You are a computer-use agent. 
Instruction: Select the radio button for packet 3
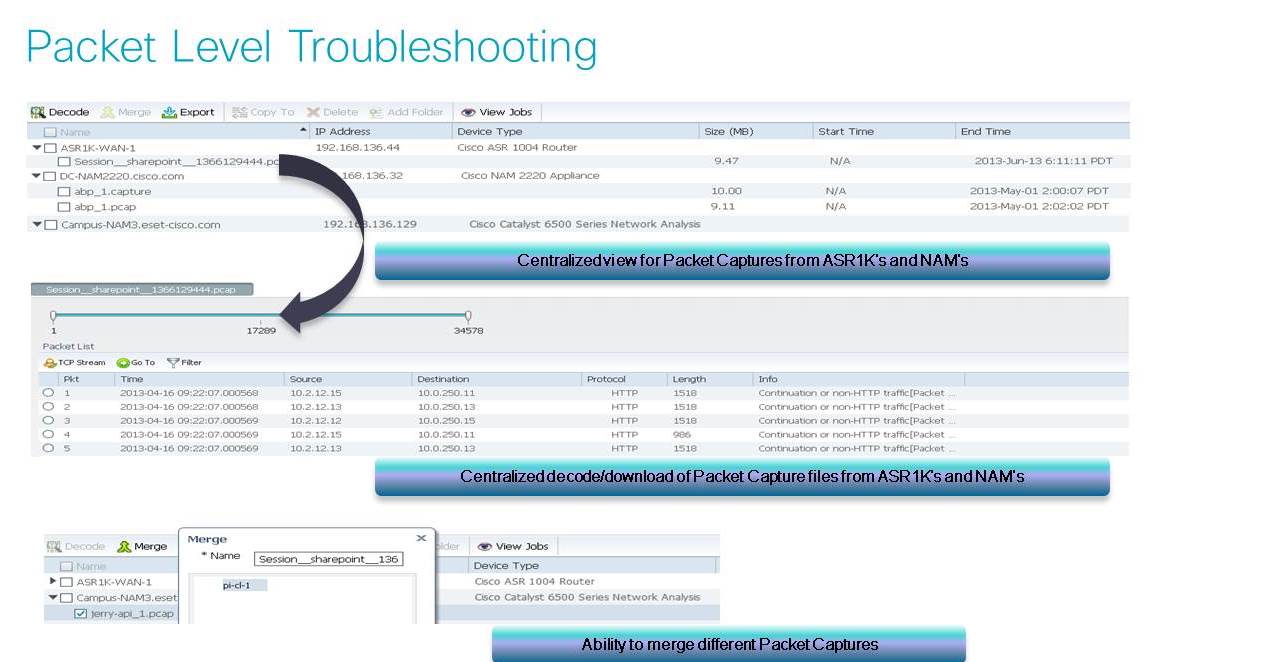pos(48,421)
